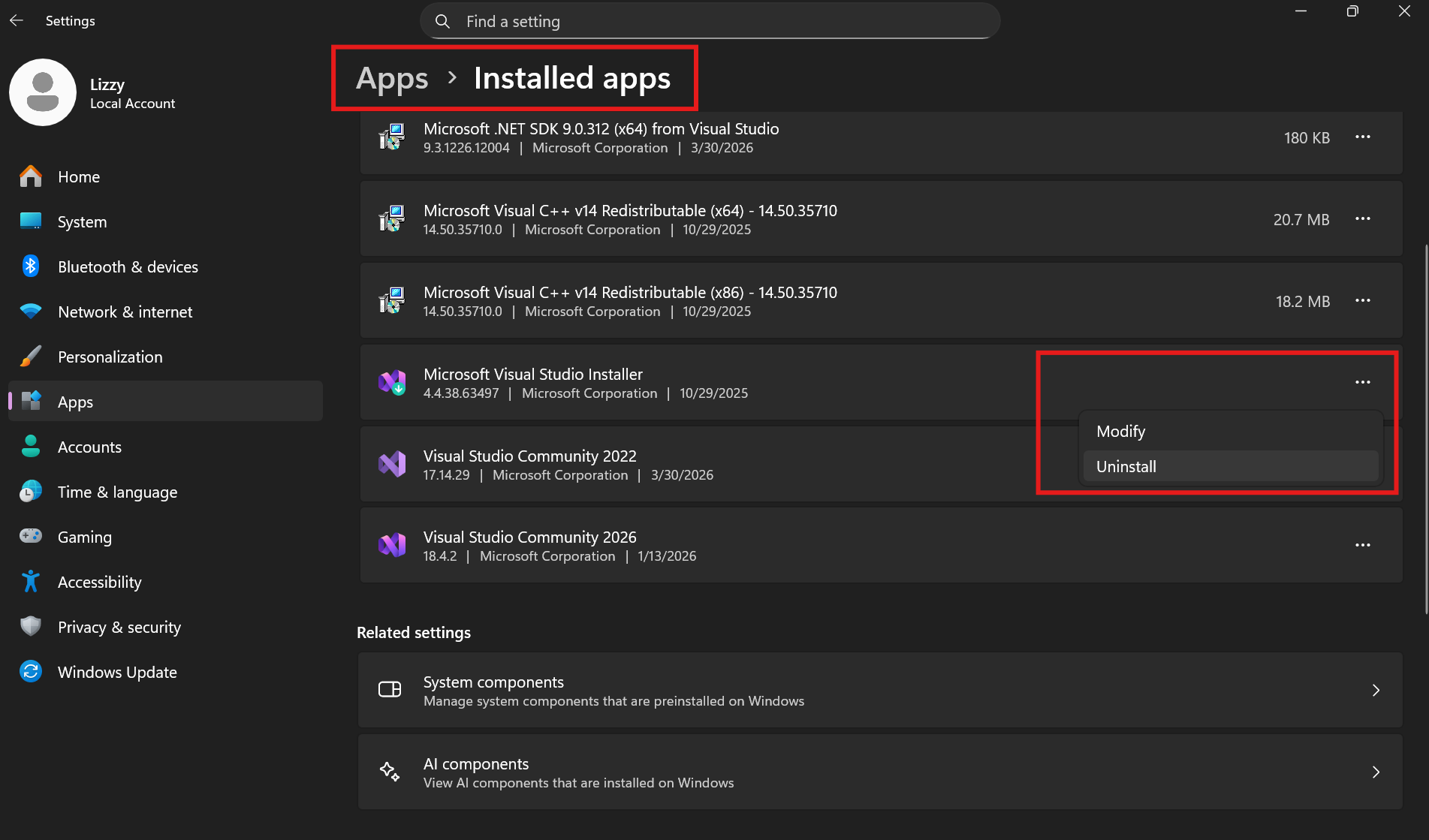Viewport: 1429px width, 840px height.
Task: Click the Installed apps heading
Action: pos(572,78)
